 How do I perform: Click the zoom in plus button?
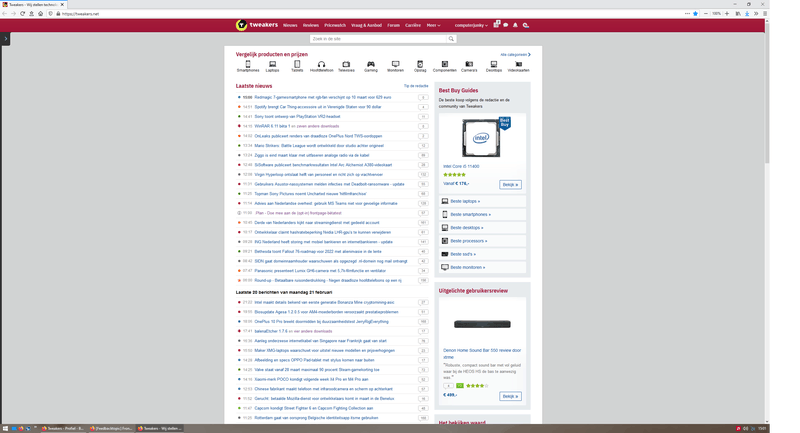click(x=727, y=14)
